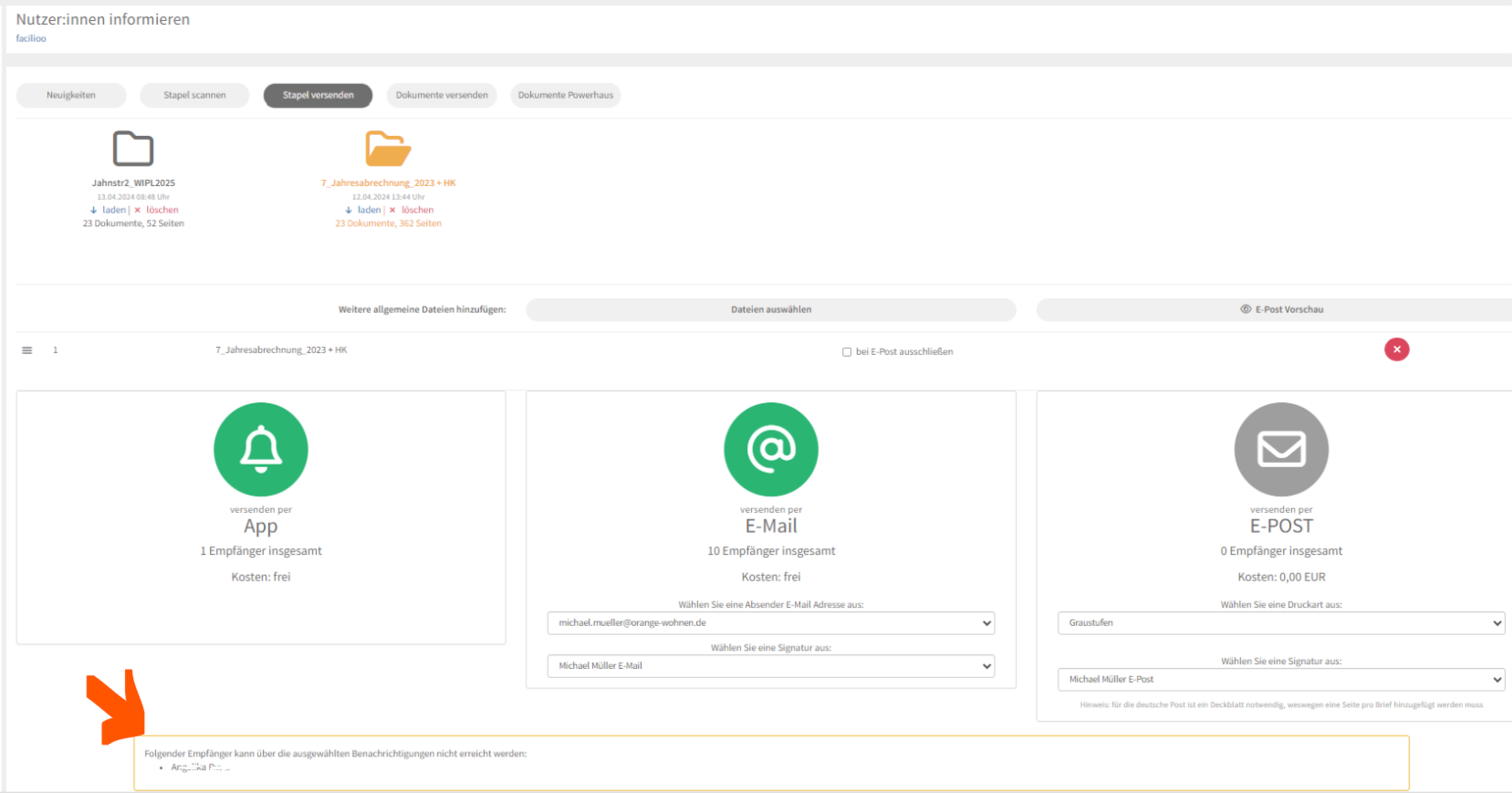Expand the Druckart 'Graustufen' dropdown
Screen dimensions: 1512x793
click(1281, 623)
